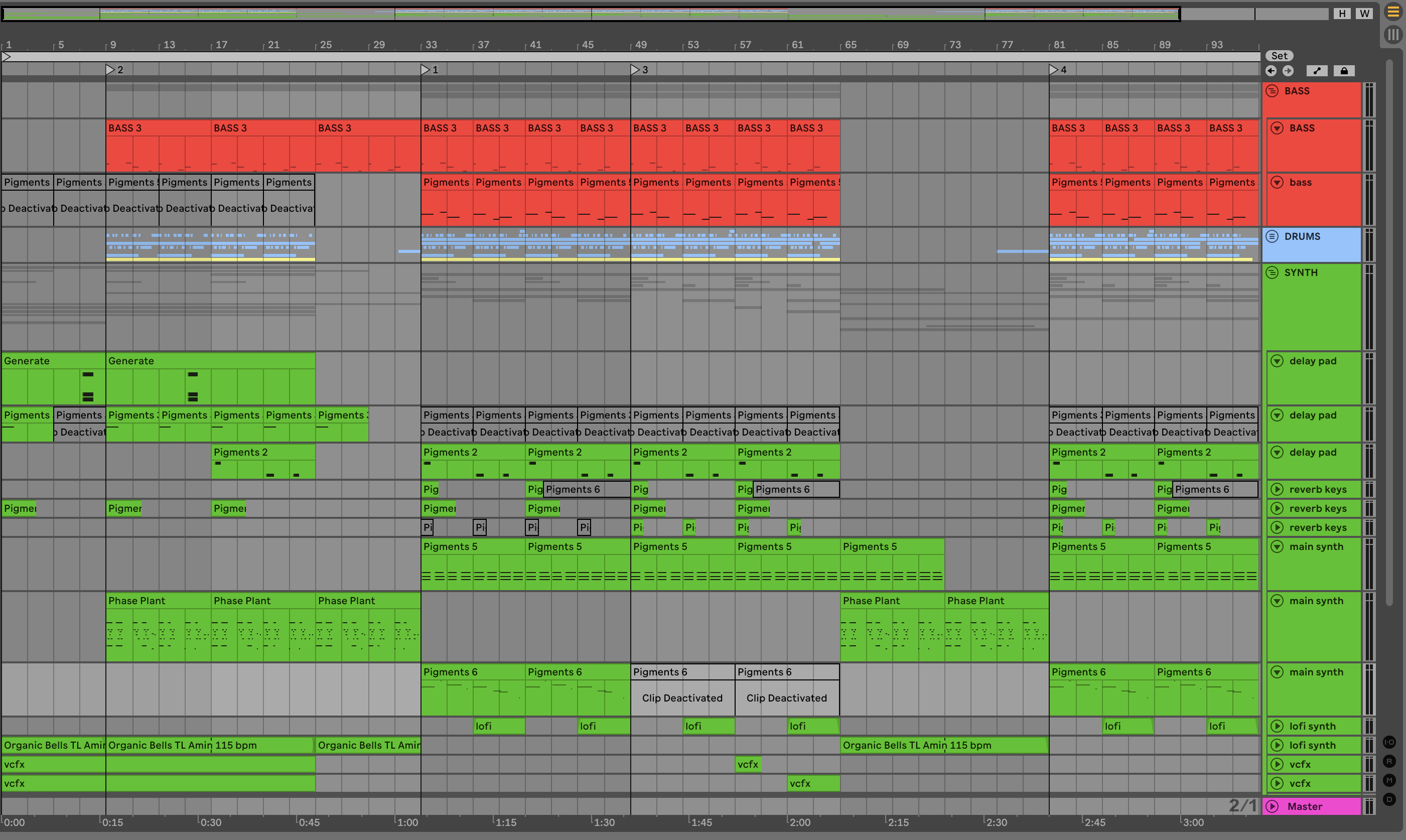Click the Lock Envelopes padlock icon
Viewport: 1406px width, 840px height.
(x=1344, y=71)
